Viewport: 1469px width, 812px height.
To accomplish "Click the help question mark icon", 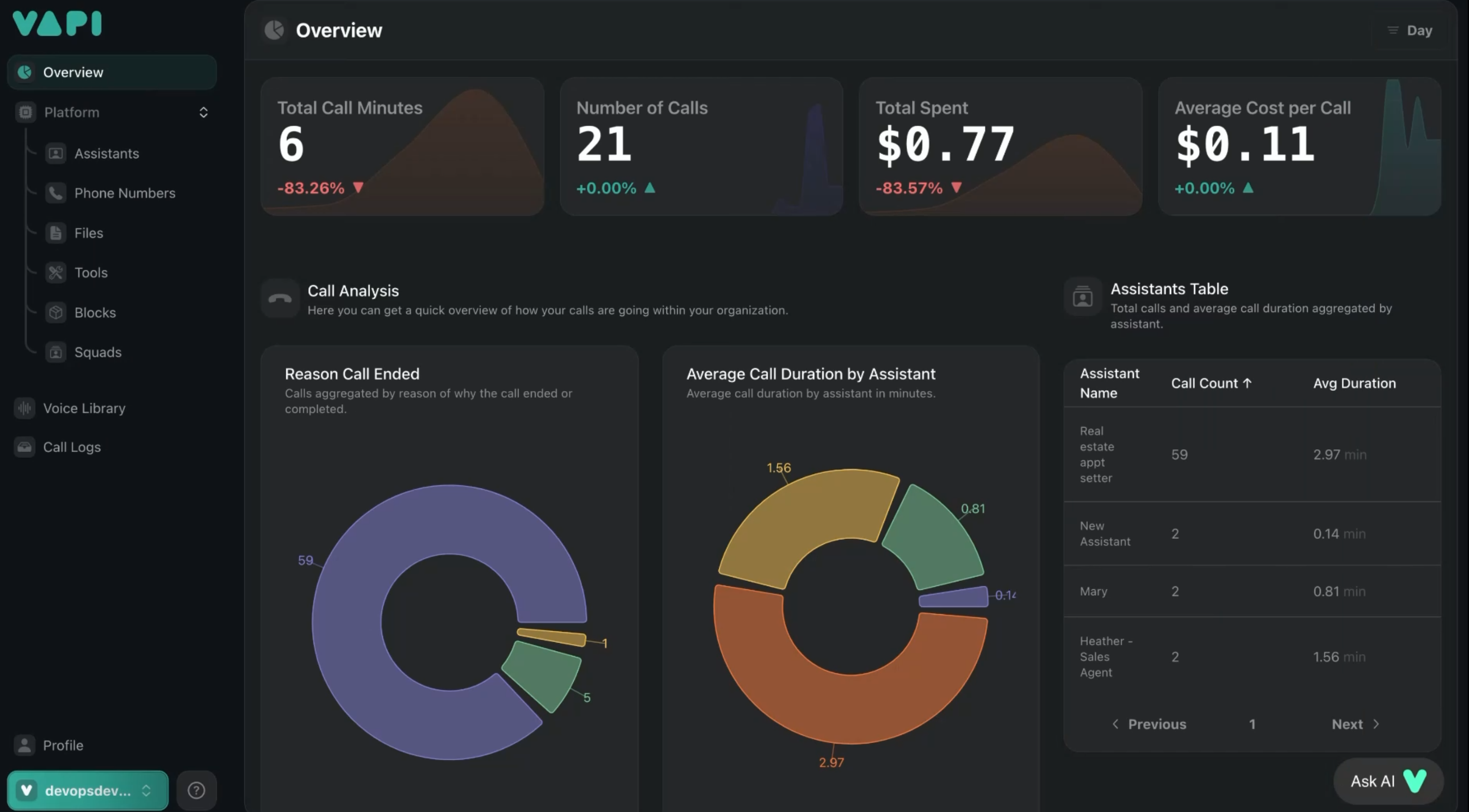I will click(x=196, y=790).
